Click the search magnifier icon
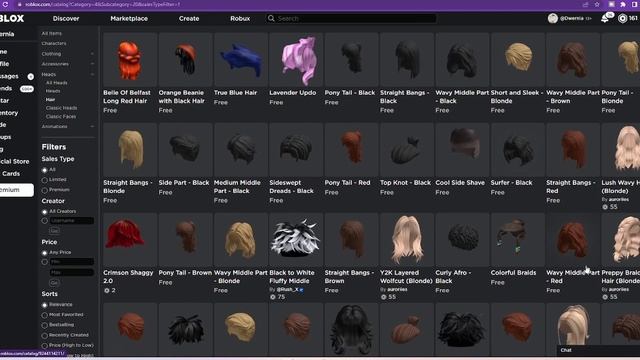This screenshot has height=360, width=640. [271, 18]
